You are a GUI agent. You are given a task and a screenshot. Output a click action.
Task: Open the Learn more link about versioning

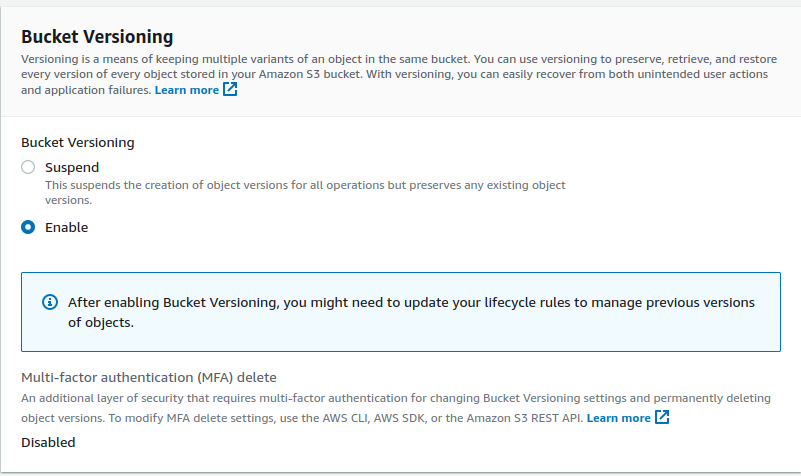click(x=186, y=90)
